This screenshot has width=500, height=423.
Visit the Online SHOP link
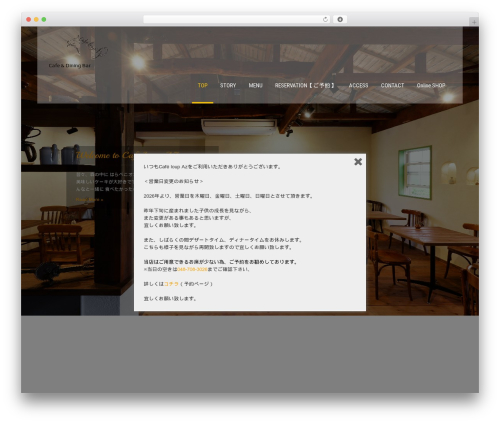click(x=431, y=86)
